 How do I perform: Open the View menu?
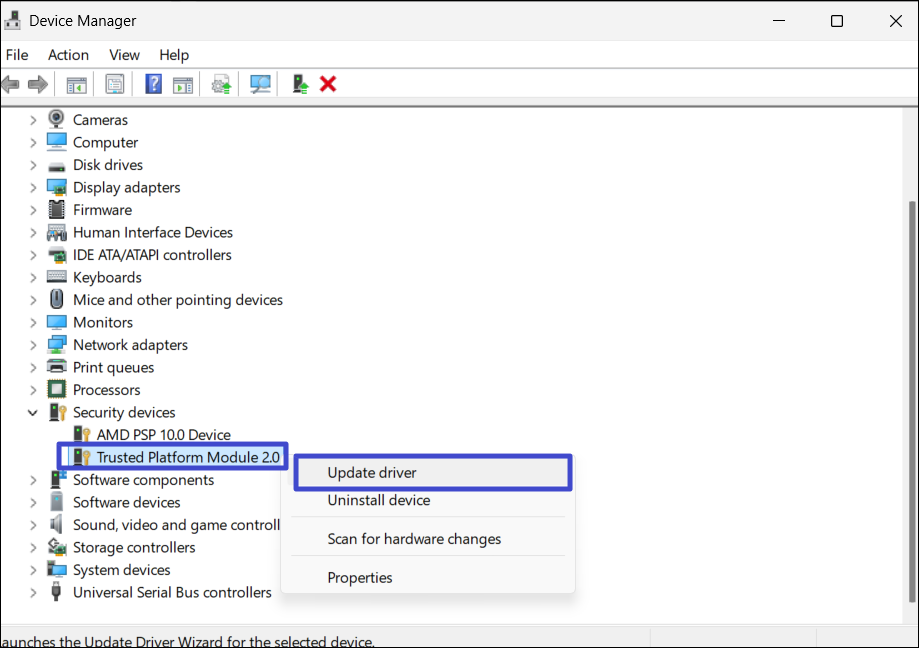coord(124,55)
